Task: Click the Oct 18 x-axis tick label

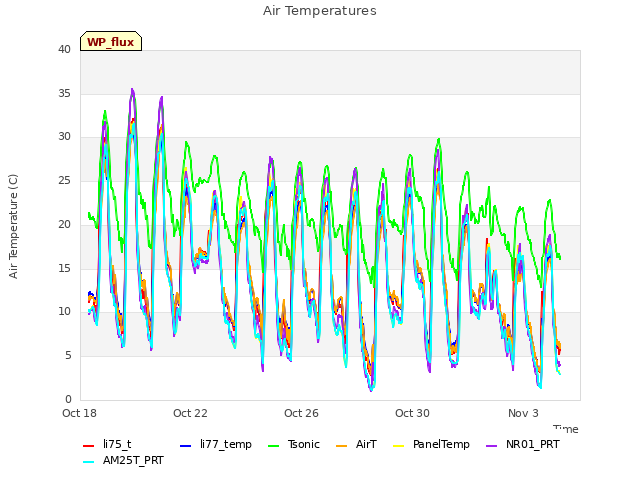Action: tap(80, 413)
